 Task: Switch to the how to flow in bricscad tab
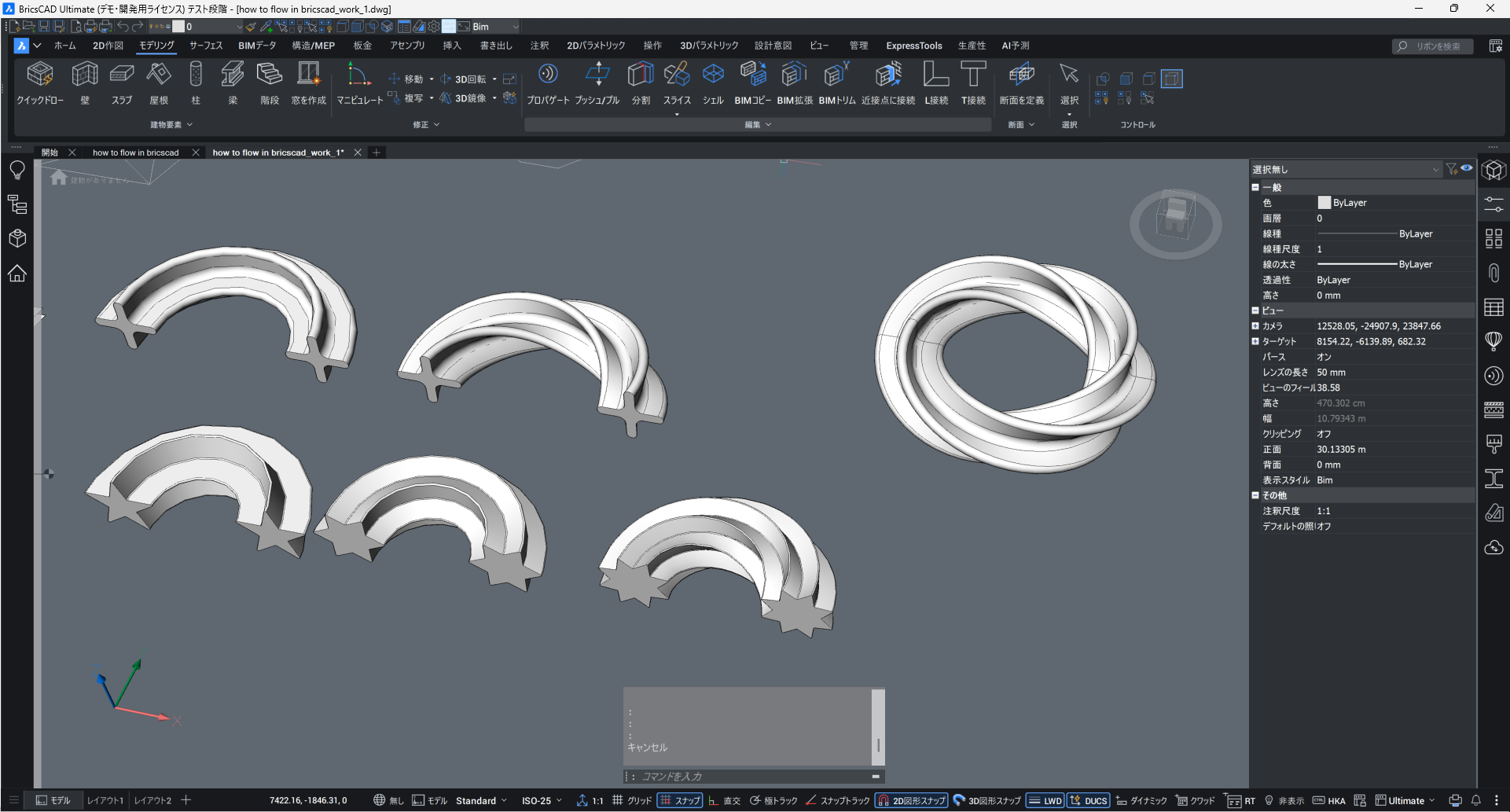[136, 152]
